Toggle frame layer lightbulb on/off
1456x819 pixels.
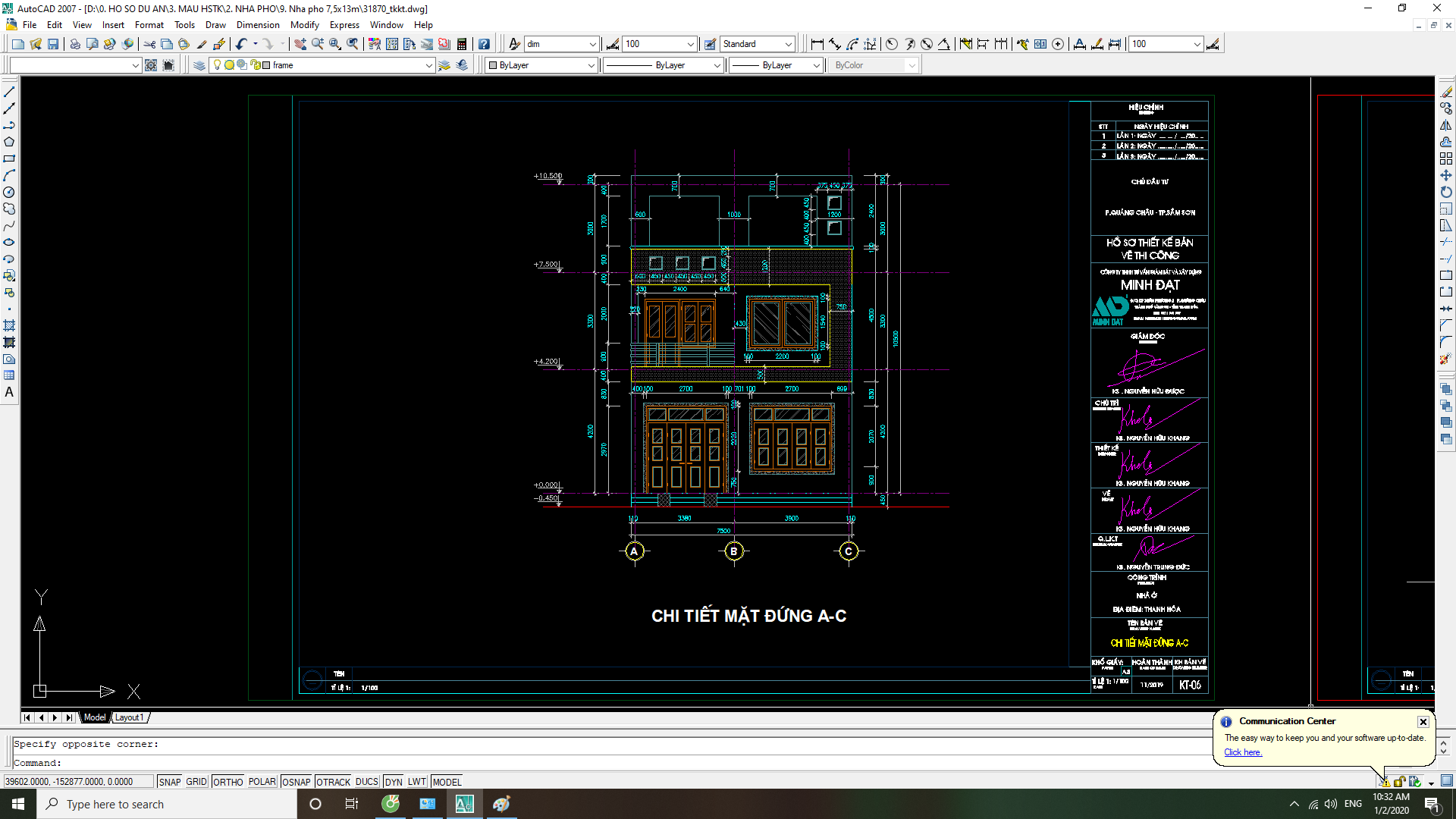[217, 65]
